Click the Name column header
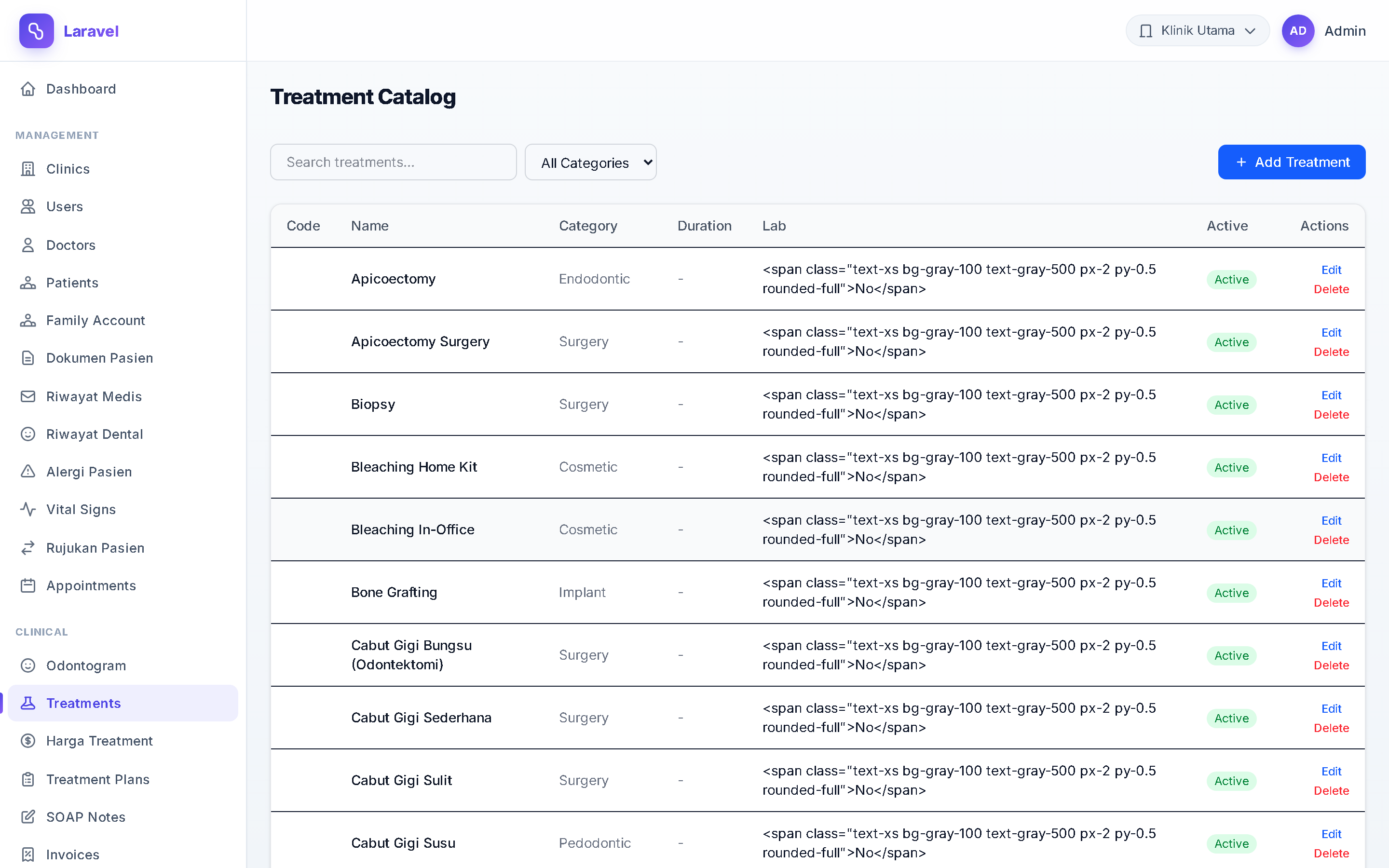The image size is (1389, 868). click(x=369, y=226)
